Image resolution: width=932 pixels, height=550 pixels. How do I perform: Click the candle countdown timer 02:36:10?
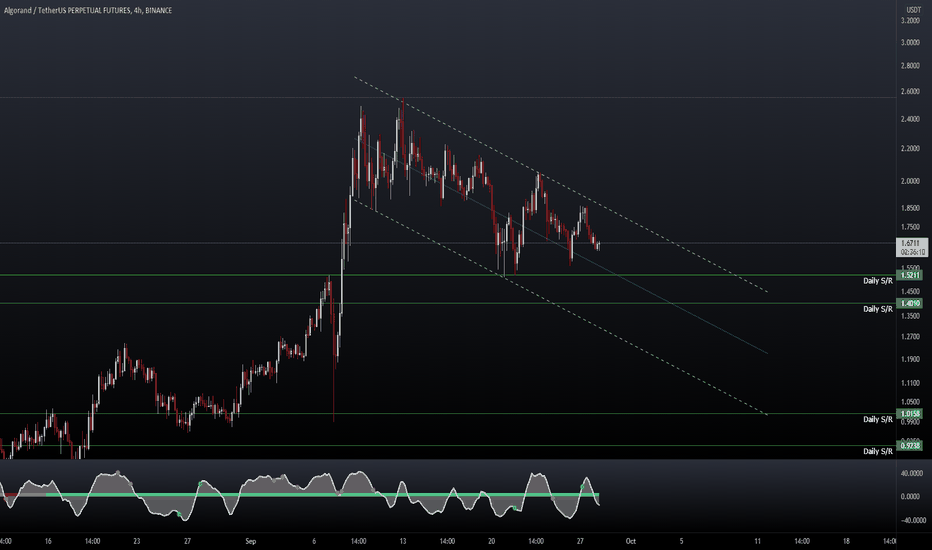[x=912, y=252]
